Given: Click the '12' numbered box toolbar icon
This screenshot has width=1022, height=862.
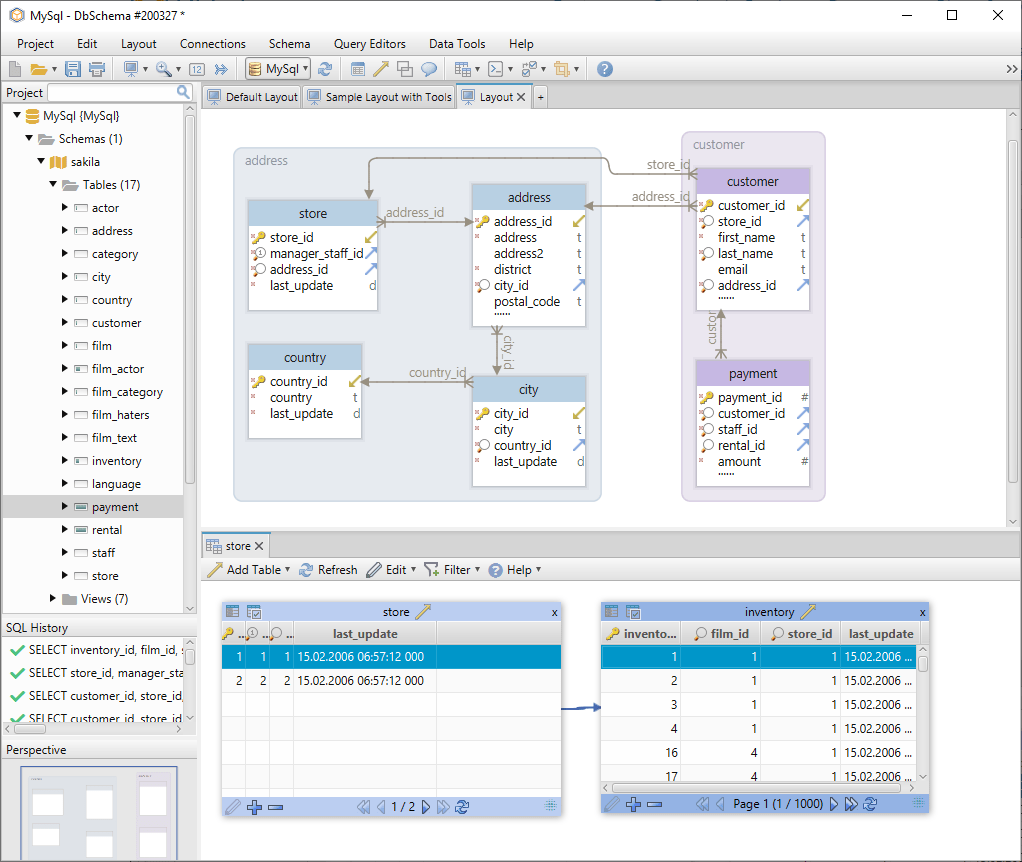Looking at the screenshot, I should tap(197, 69).
